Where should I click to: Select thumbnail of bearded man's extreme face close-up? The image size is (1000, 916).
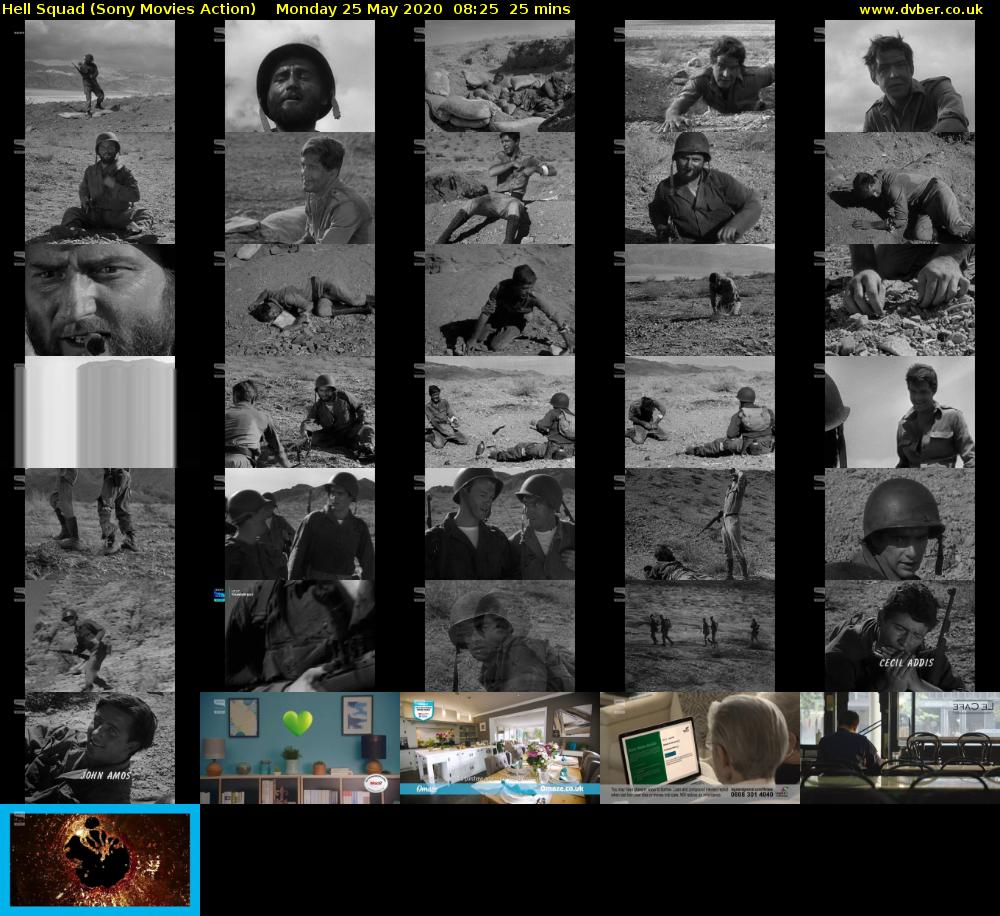99,300
